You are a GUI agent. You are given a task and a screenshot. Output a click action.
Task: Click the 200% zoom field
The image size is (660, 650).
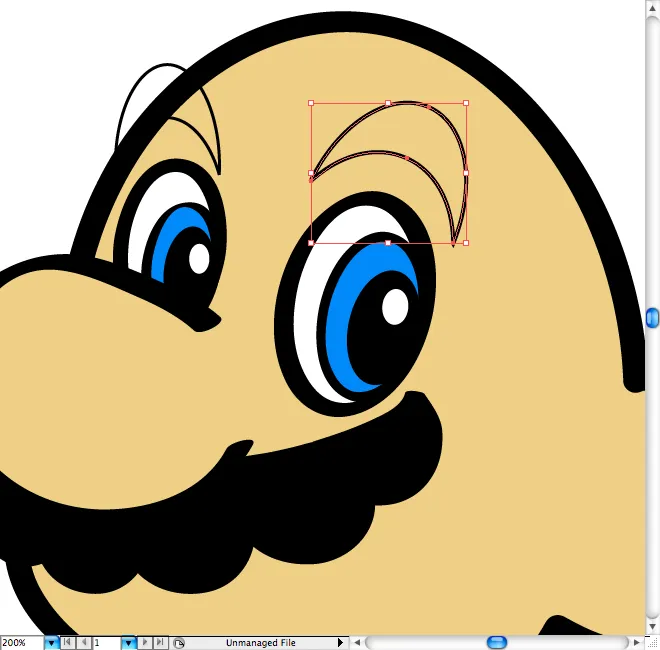click(x=22, y=643)
